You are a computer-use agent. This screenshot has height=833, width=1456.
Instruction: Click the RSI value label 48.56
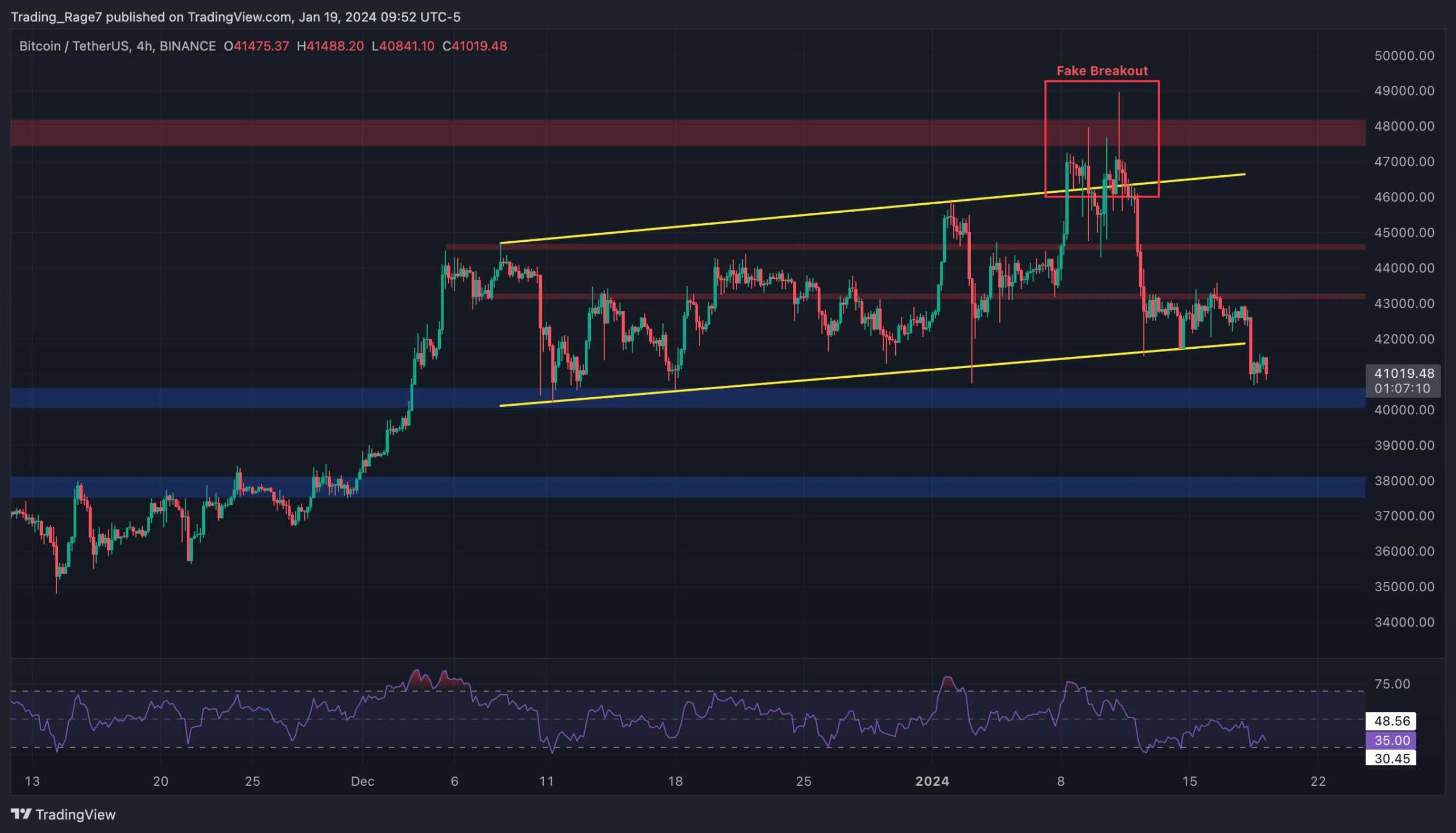point(1391,721)
